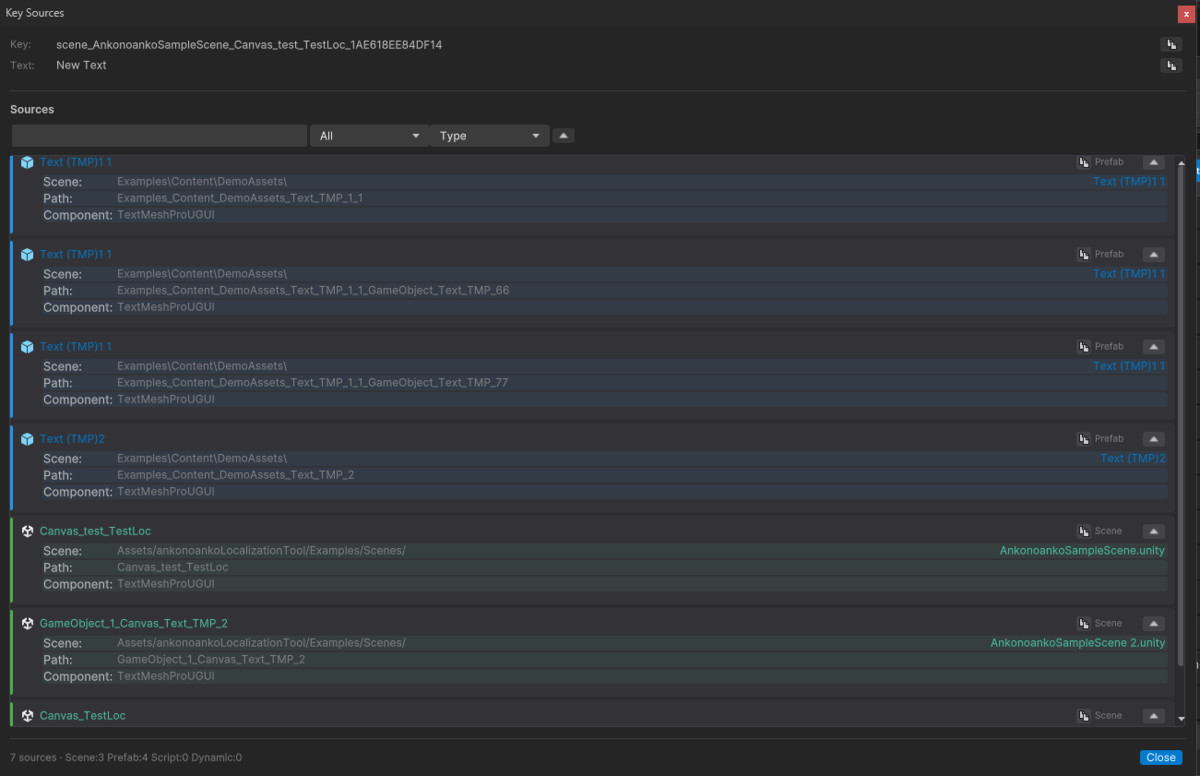Click the path ending in GameObject_Text_TMP_66
Image resolution: width=1200 pixels, height=776 pixels.
tap(313, 291)
